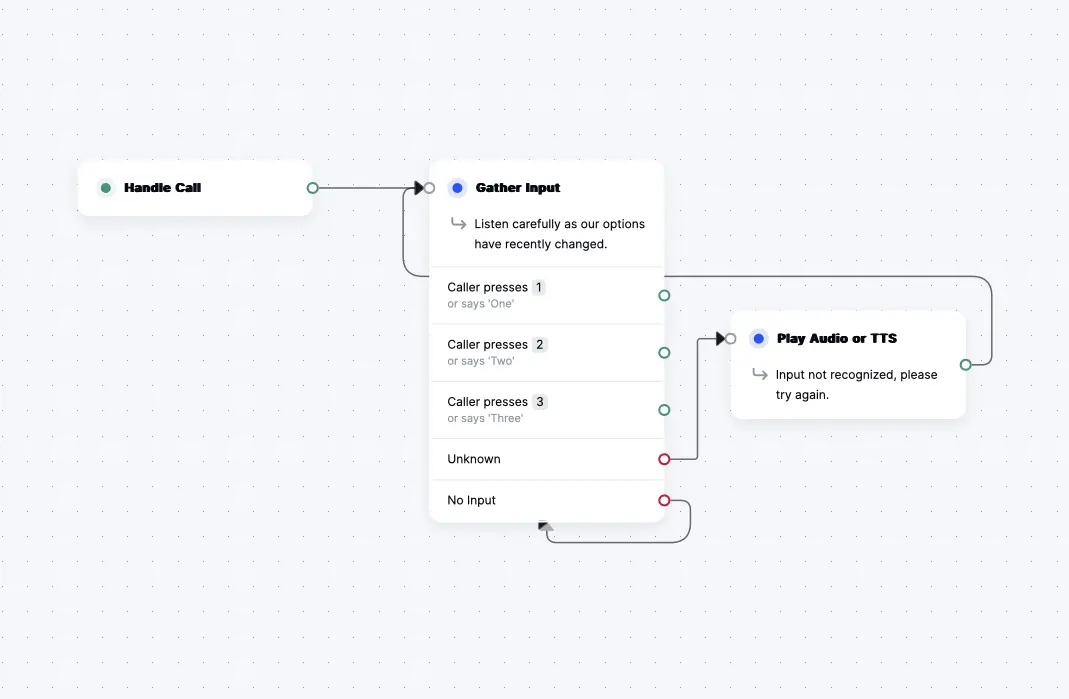Click the reply arrow icon under Gather Input
Image resolution: width=1069 pixels, height=699 pixels.
click(458, 224)
